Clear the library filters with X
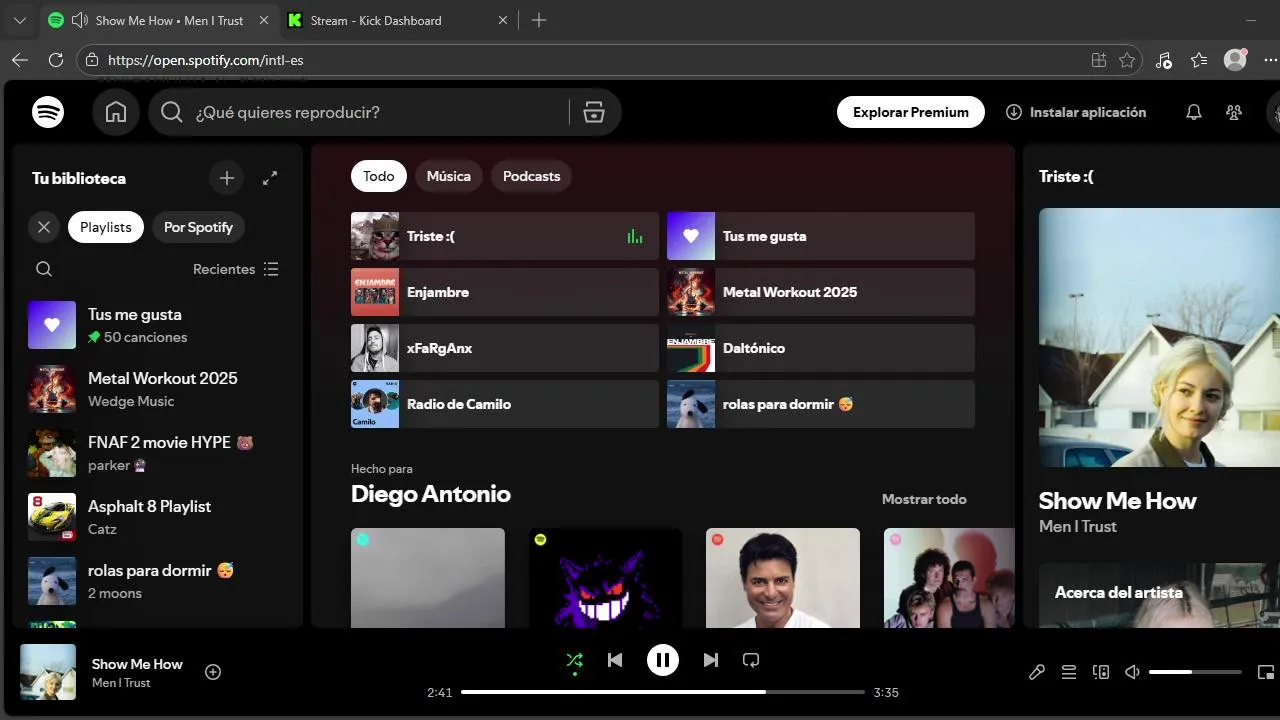The height and width of the screenshot is (720, 1280). click(44, 227)
